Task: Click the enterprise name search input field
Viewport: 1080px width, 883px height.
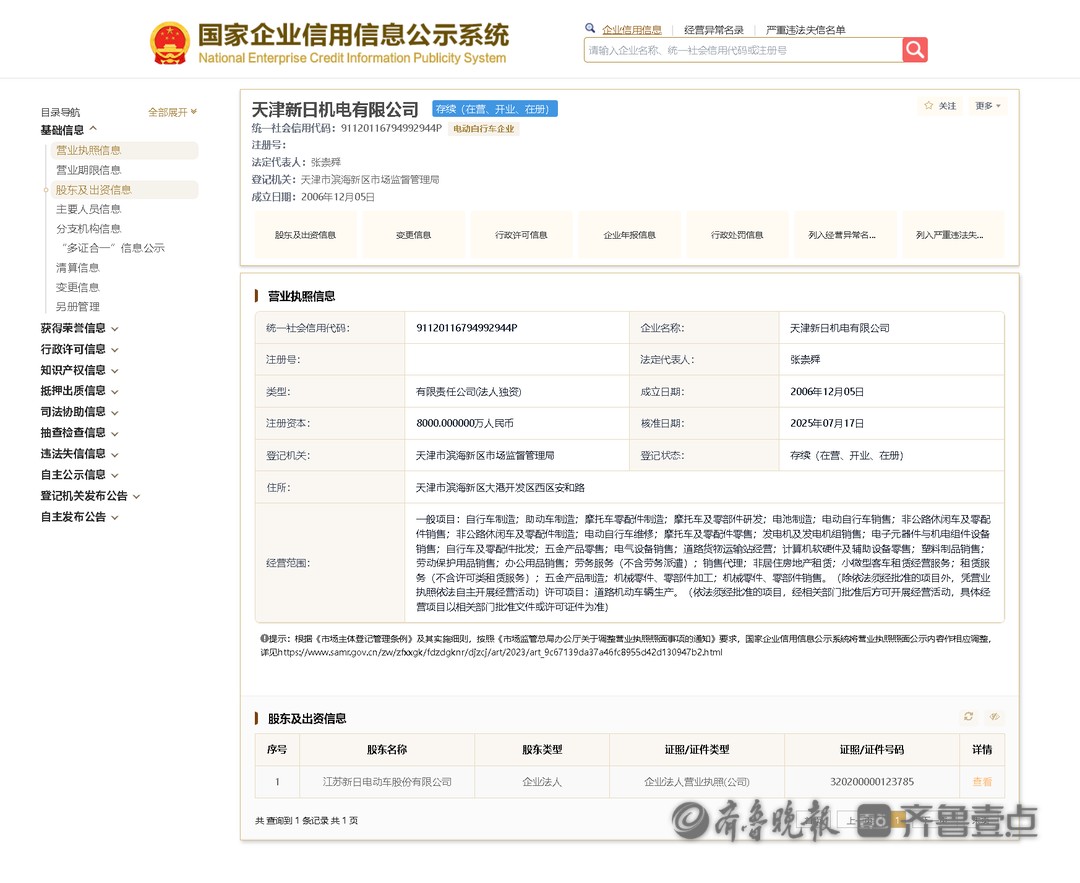Action: (743, 50)
